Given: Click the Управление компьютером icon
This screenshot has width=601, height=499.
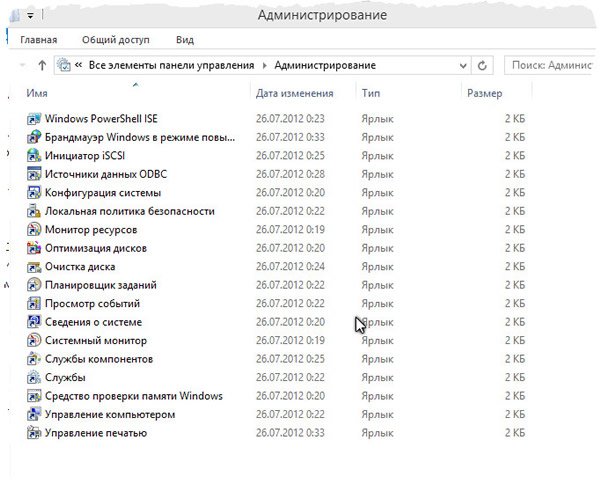Looking at the screenshot, I should pos(34,414).
